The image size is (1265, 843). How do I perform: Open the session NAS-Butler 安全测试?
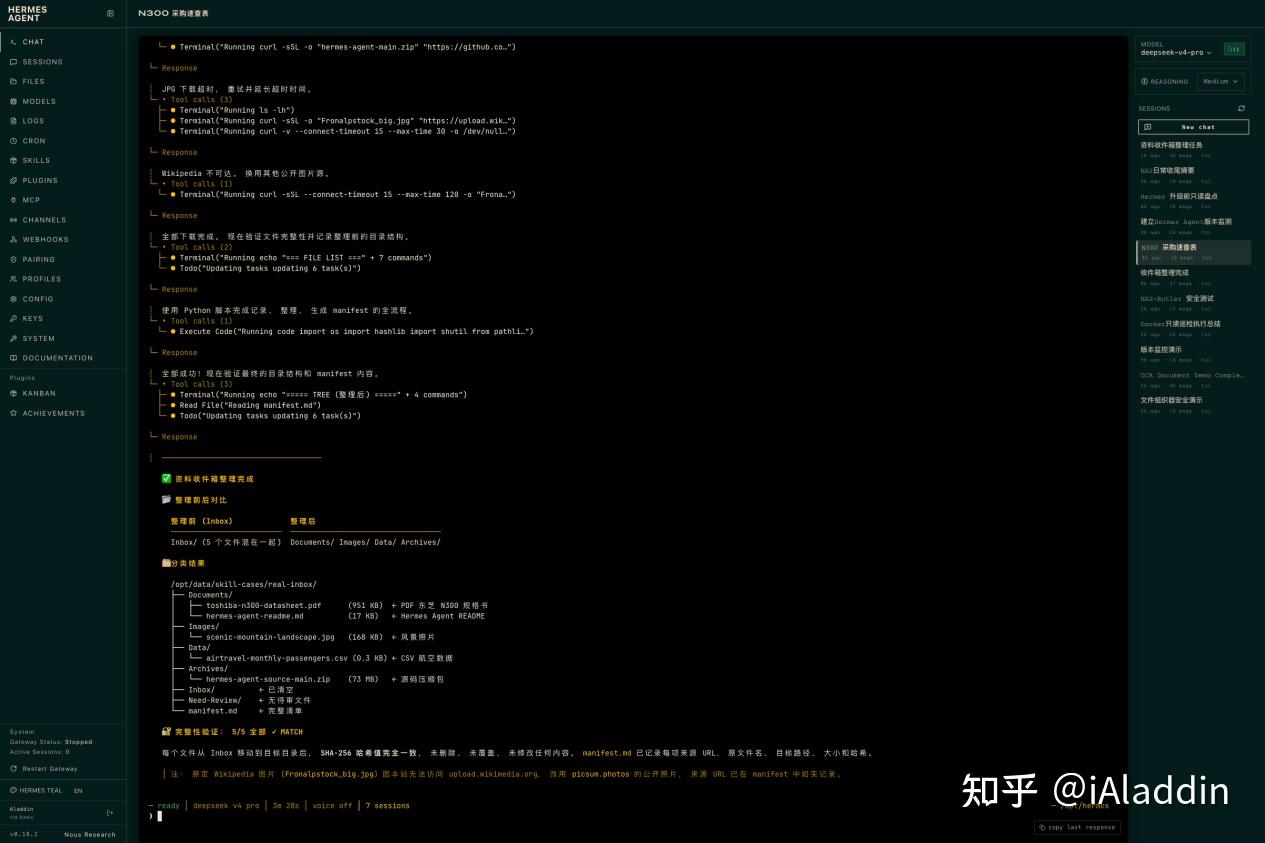[1193, 303]
